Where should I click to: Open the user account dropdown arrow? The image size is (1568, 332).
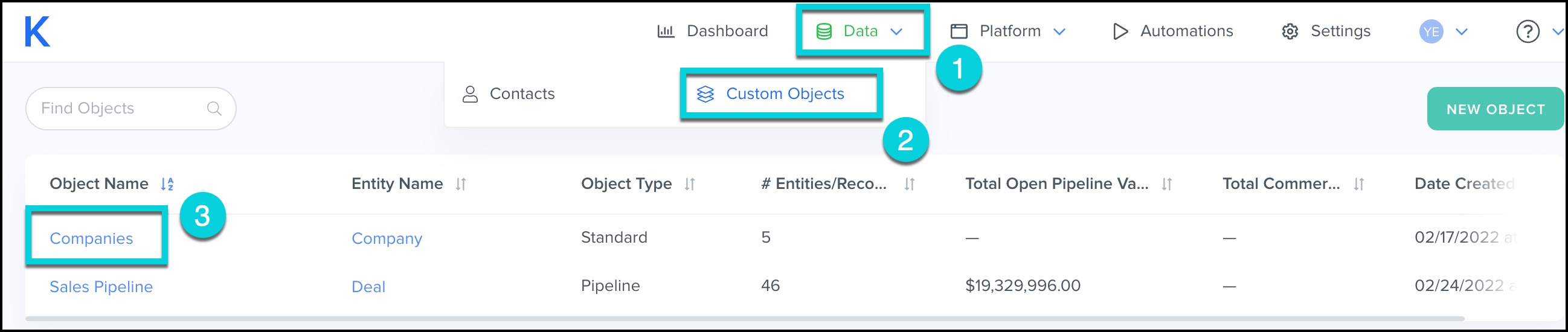point(1462,31)
